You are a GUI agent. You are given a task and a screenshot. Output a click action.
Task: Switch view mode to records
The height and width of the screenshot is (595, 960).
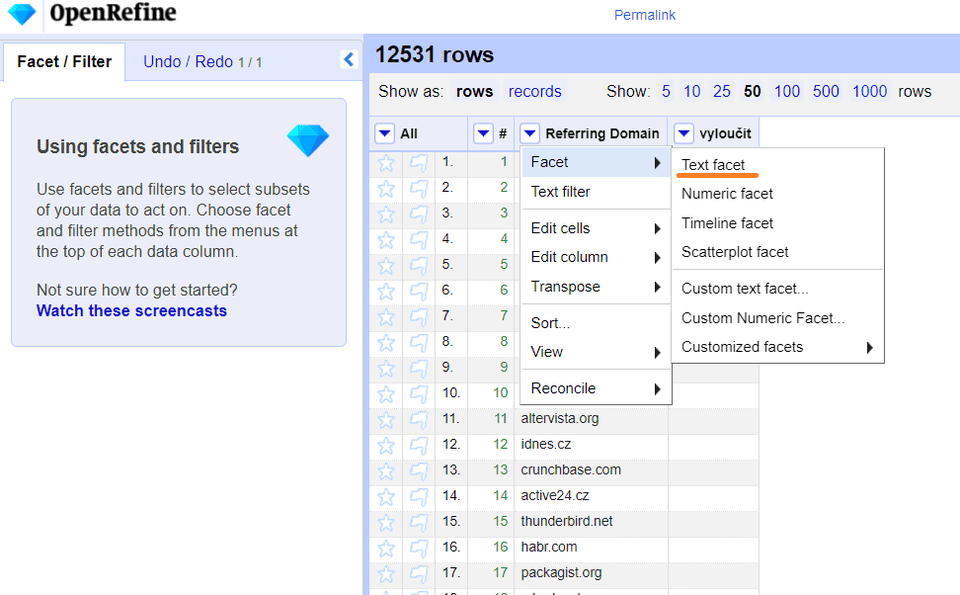535,92
